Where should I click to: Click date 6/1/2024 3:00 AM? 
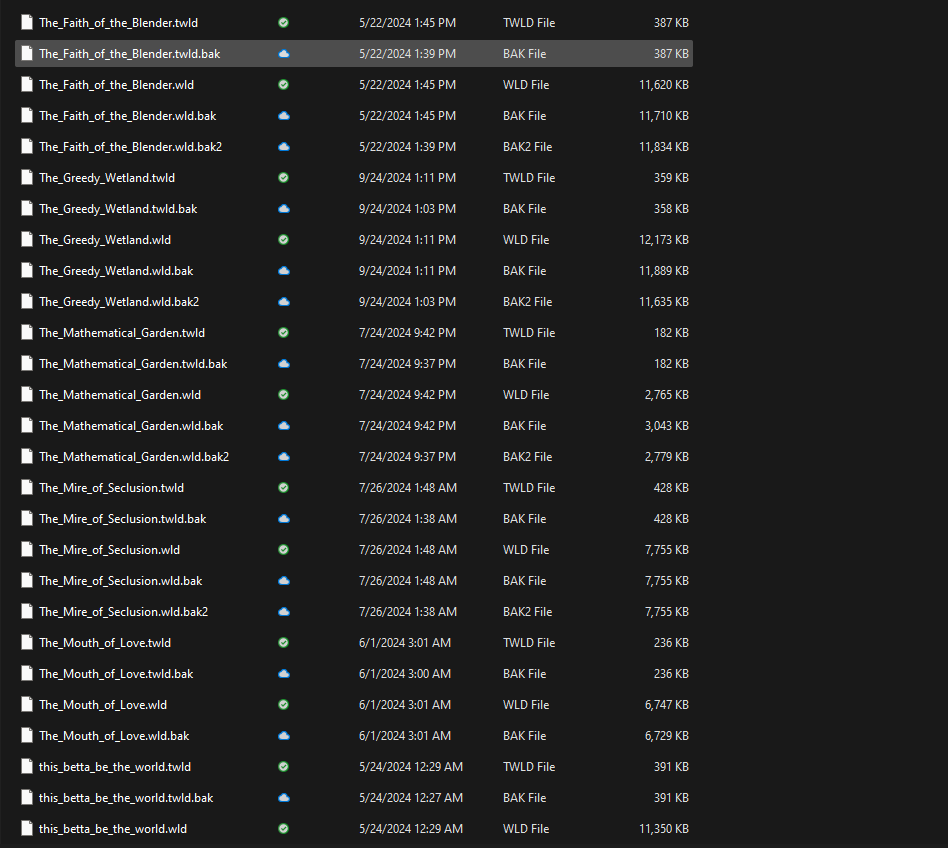(405, 674)
